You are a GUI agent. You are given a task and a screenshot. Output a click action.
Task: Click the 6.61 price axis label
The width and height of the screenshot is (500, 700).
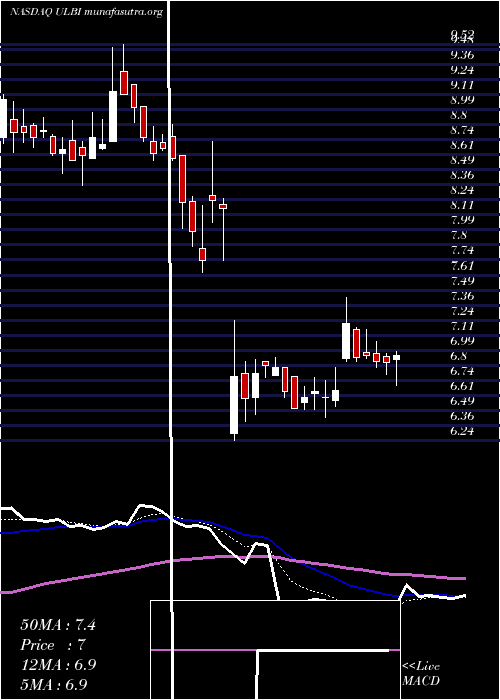tap(462, 386)
